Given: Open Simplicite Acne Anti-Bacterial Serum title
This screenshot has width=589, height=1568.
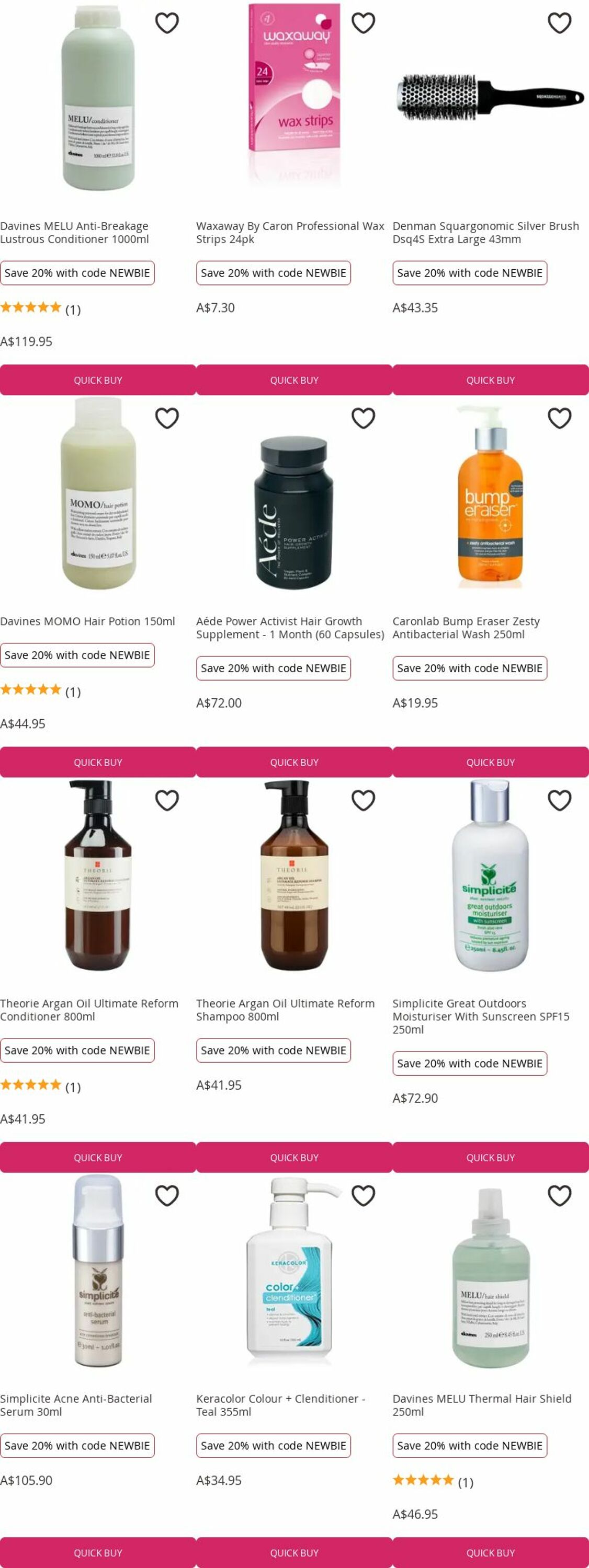Looking at the screenshot, I should tap(76, 1405).
